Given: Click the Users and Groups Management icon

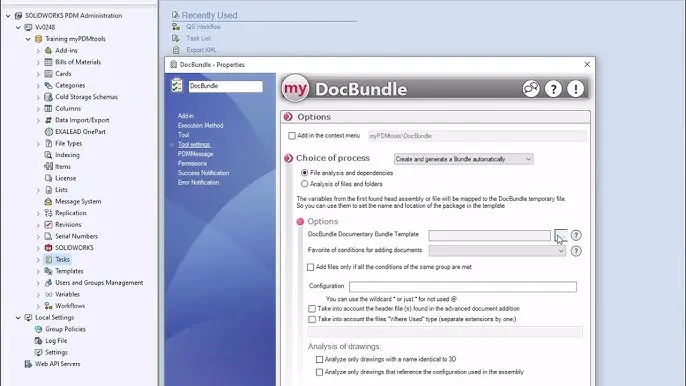Looking at the screenshot, I should coord(49,283).
